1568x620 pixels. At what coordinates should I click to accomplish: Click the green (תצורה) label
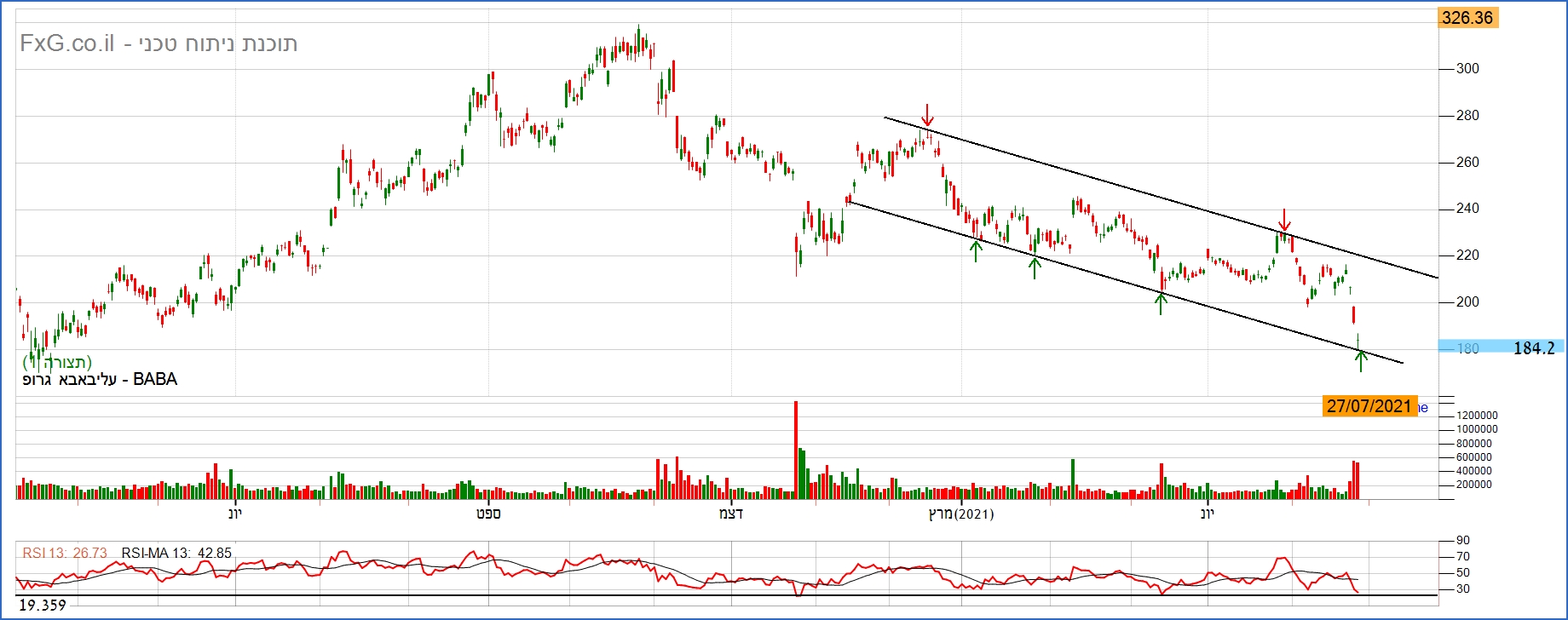point(57,362)
